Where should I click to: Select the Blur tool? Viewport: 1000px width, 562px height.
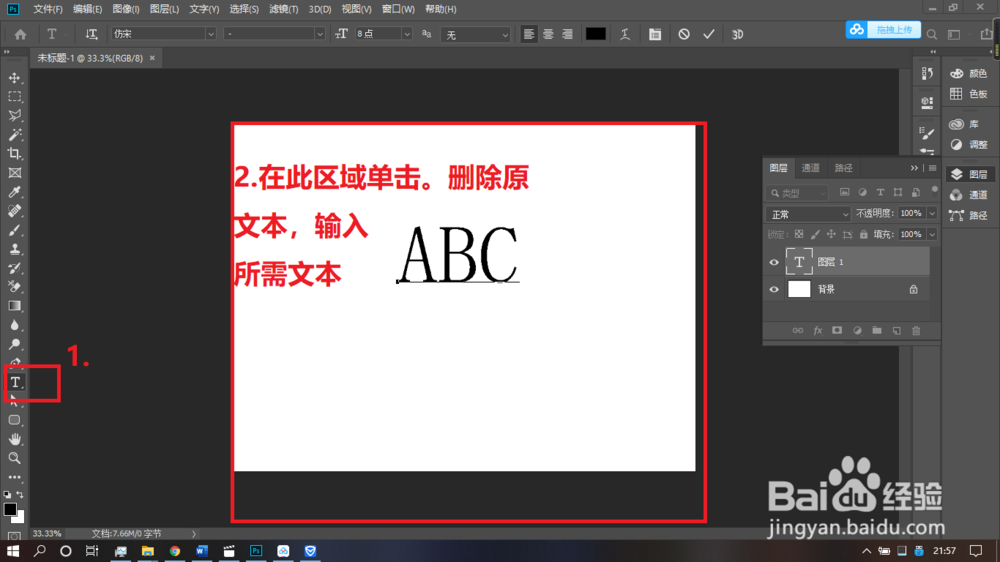(14, 325)
